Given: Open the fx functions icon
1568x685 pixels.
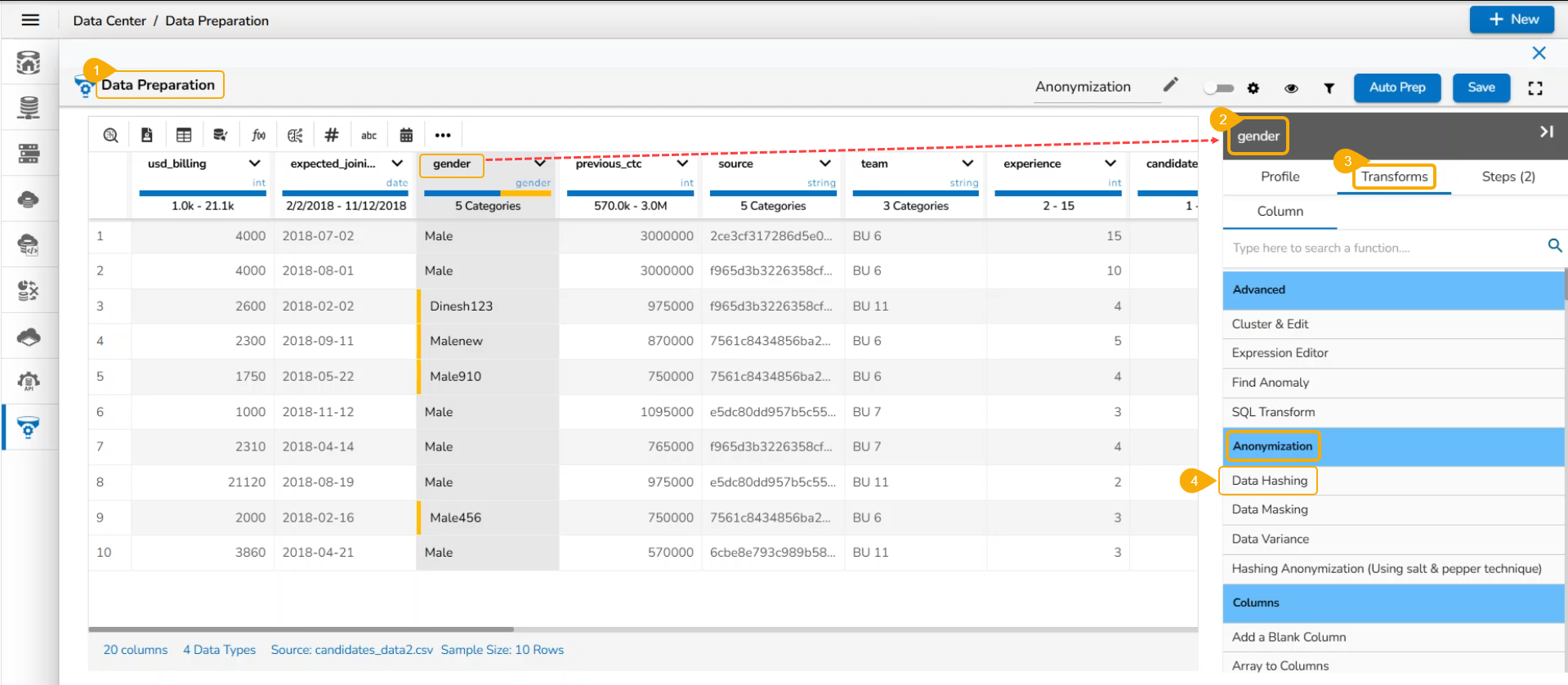Looking at the screenshot, I should [258, 135].
